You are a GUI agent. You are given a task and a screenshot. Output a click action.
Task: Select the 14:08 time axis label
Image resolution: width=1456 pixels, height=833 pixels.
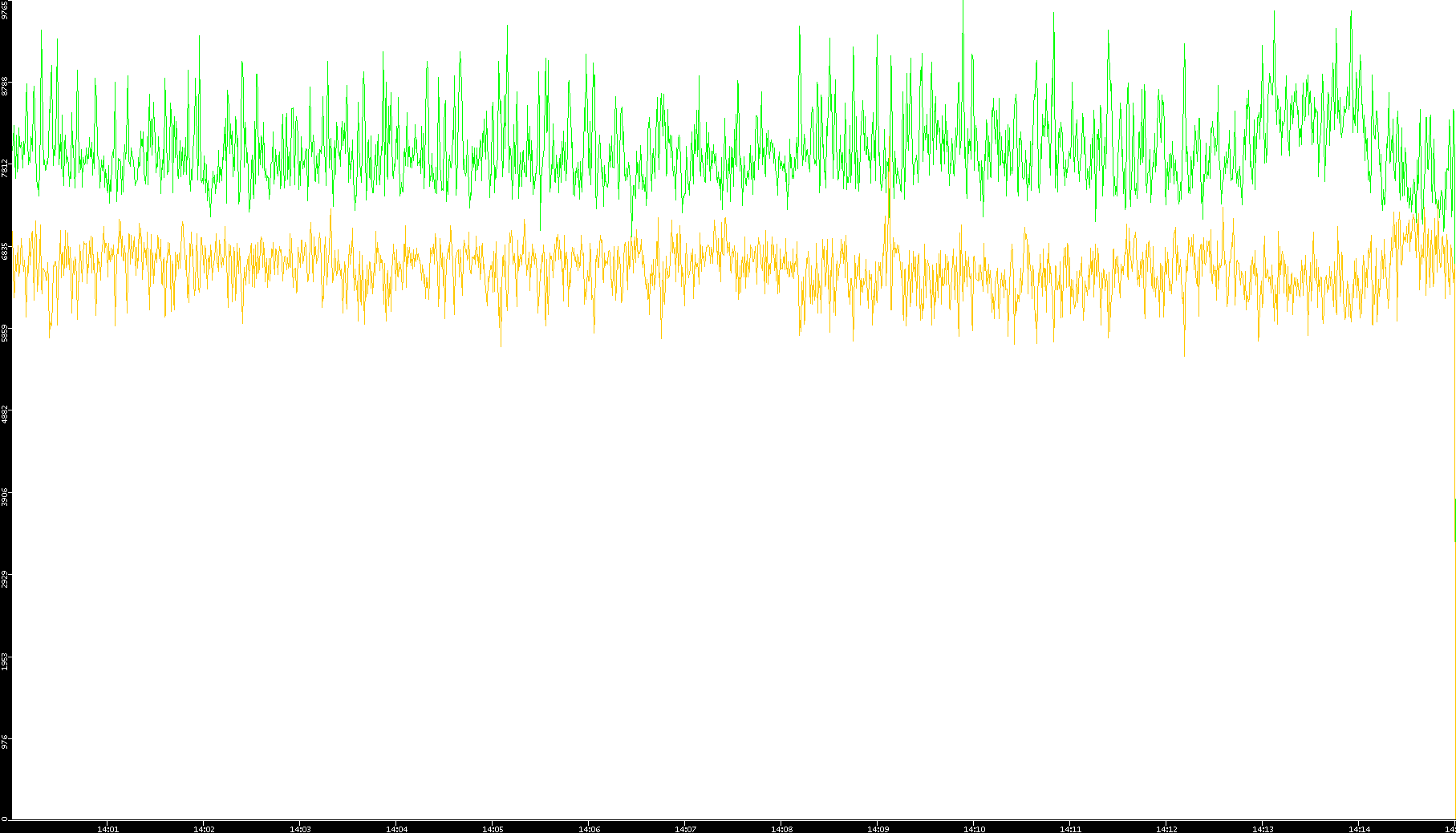point(781,829)
